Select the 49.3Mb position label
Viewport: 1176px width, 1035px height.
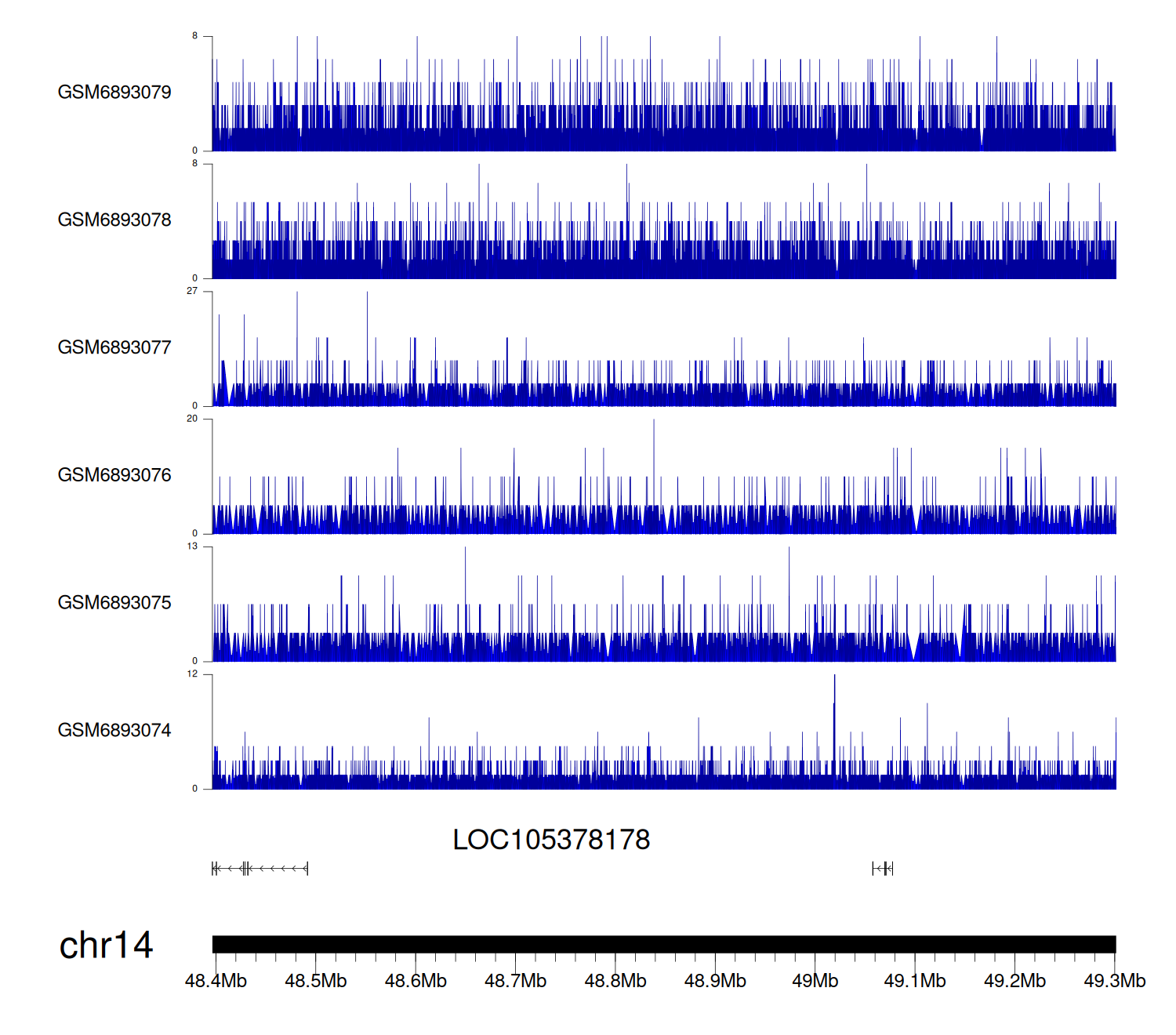pos(1114,982)
